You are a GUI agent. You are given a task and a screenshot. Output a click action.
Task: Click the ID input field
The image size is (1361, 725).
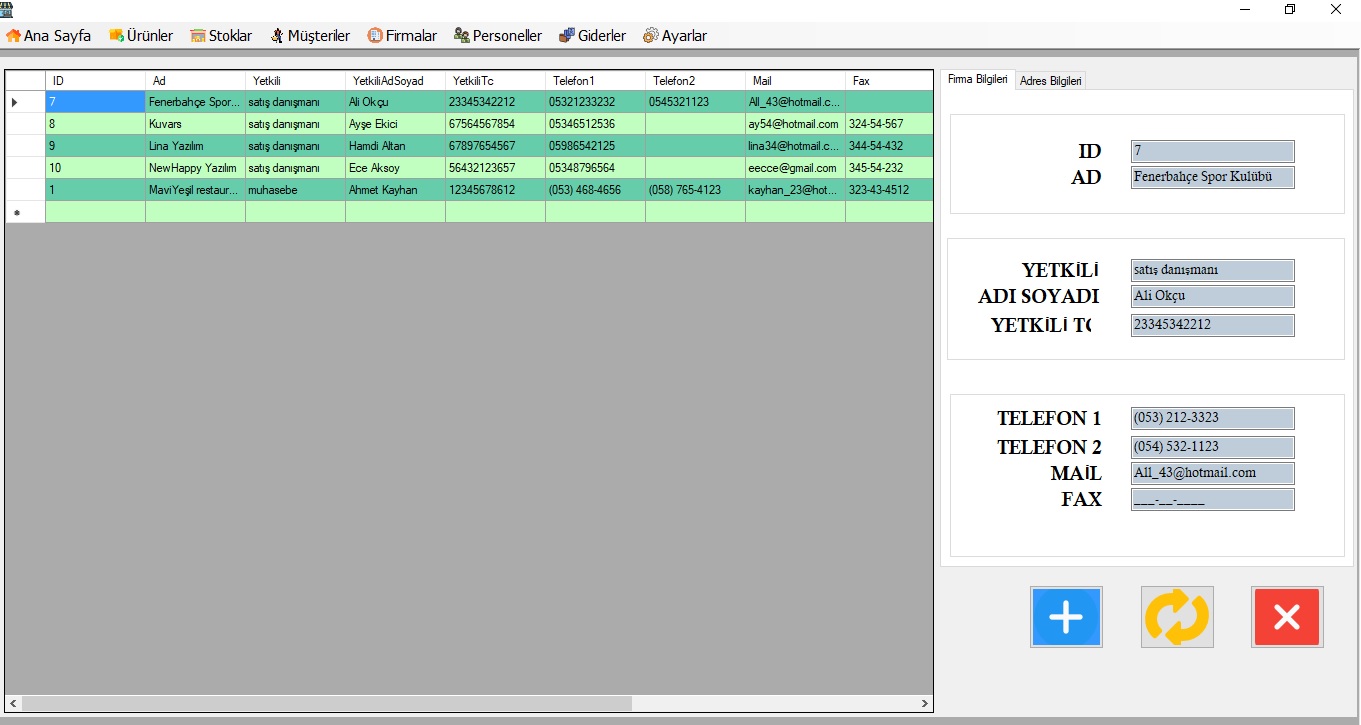pyautogui.click(x=1213, y=152)
